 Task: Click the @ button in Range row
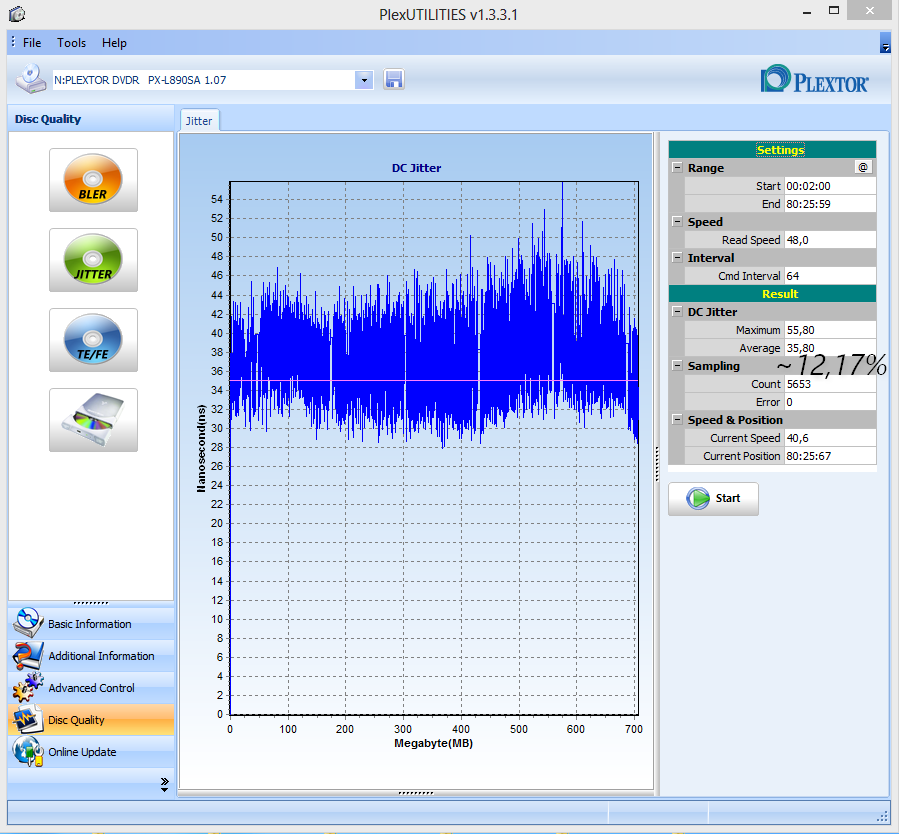click(863, 168)
